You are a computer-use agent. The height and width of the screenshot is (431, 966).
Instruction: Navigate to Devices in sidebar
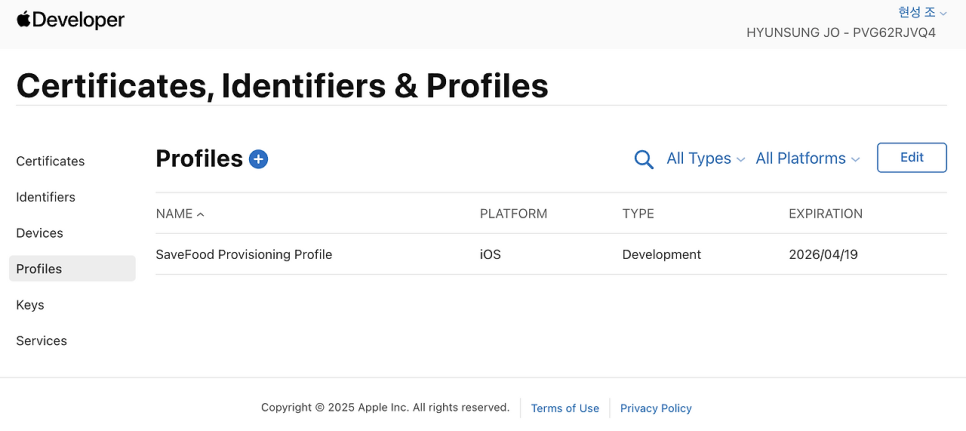(x=40, y=233)
